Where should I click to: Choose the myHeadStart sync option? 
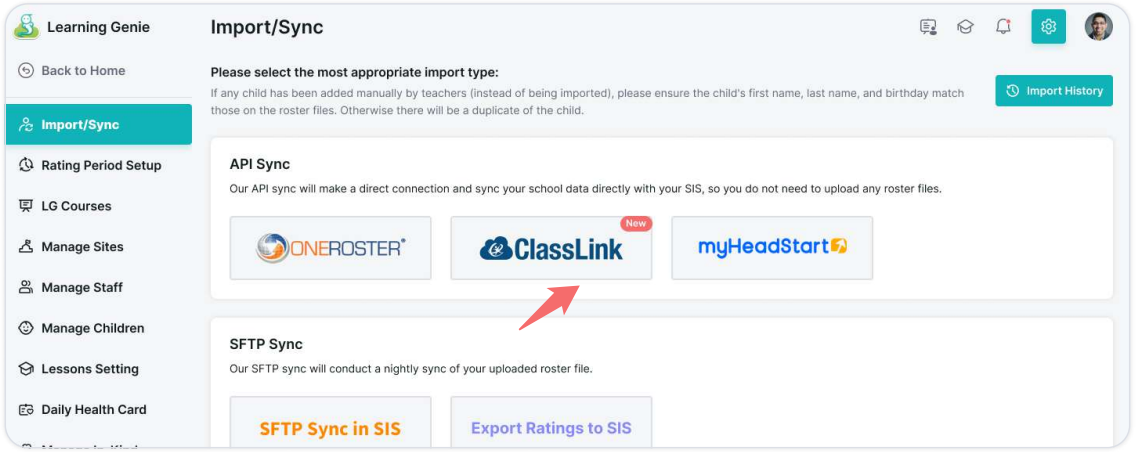click(x=772, y=248)
